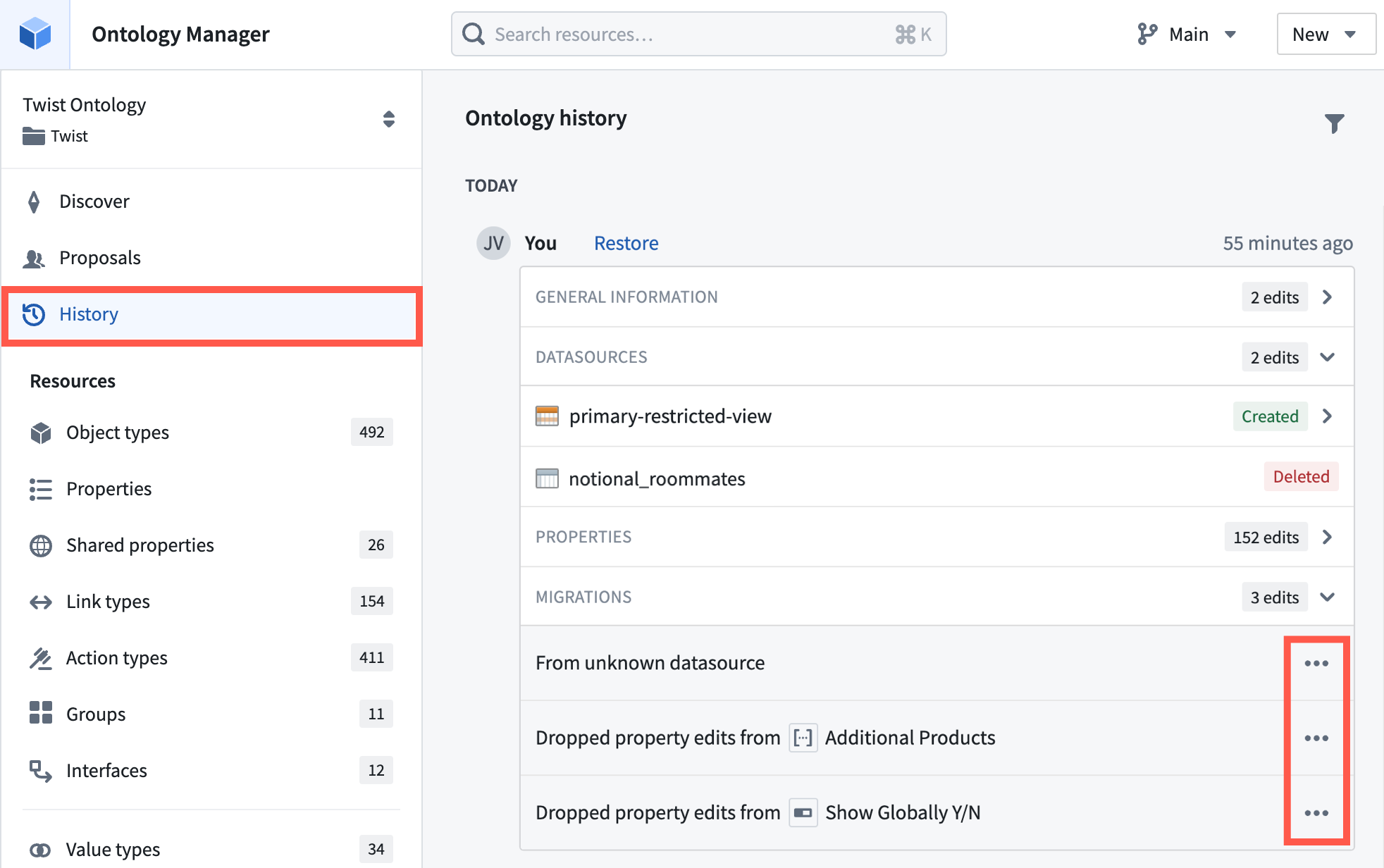Expand the GENERAL INFORMATION chevron
Screen dimensions: 1384x868
coord(1330,297)
